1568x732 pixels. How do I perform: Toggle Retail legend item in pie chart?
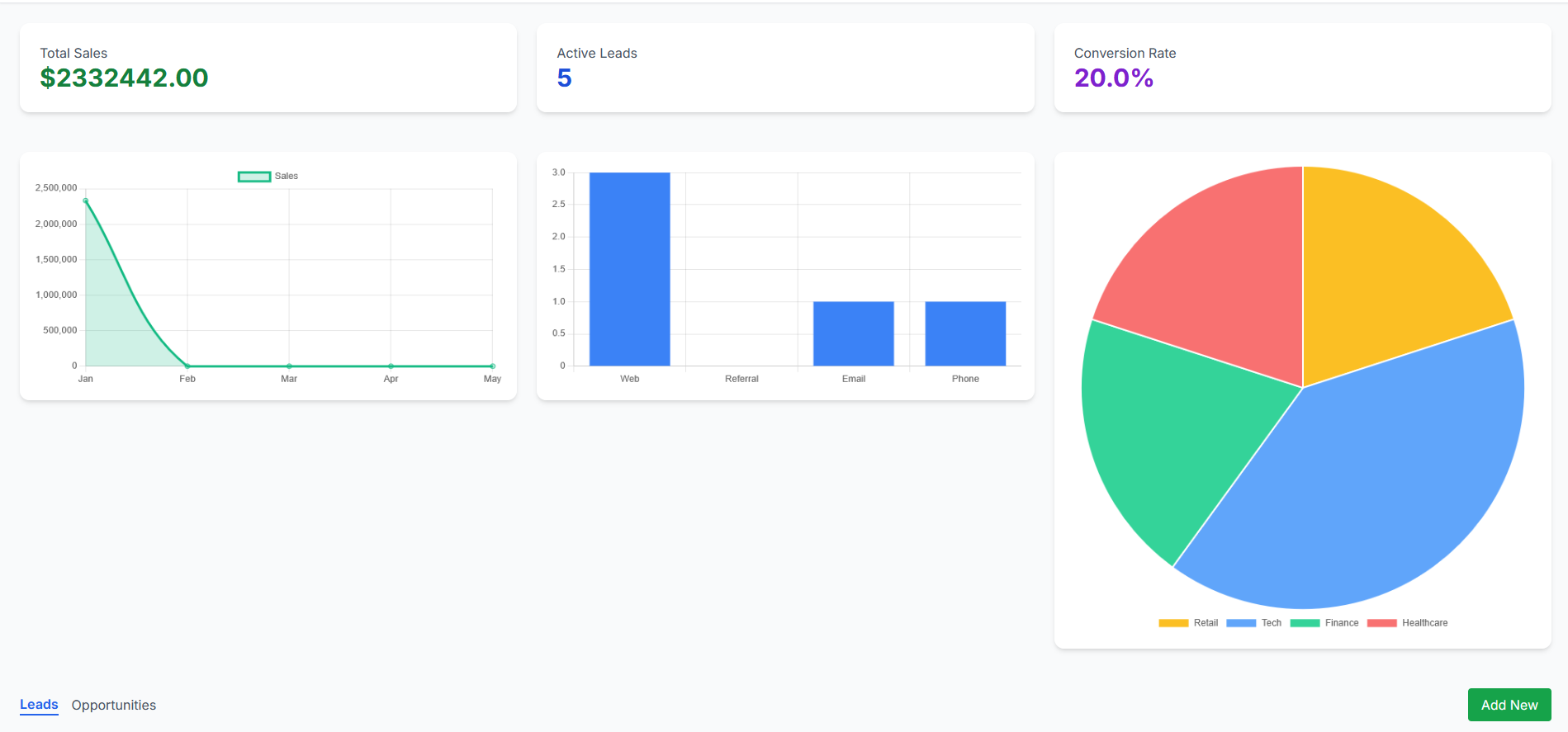(x=1188, y=623)
